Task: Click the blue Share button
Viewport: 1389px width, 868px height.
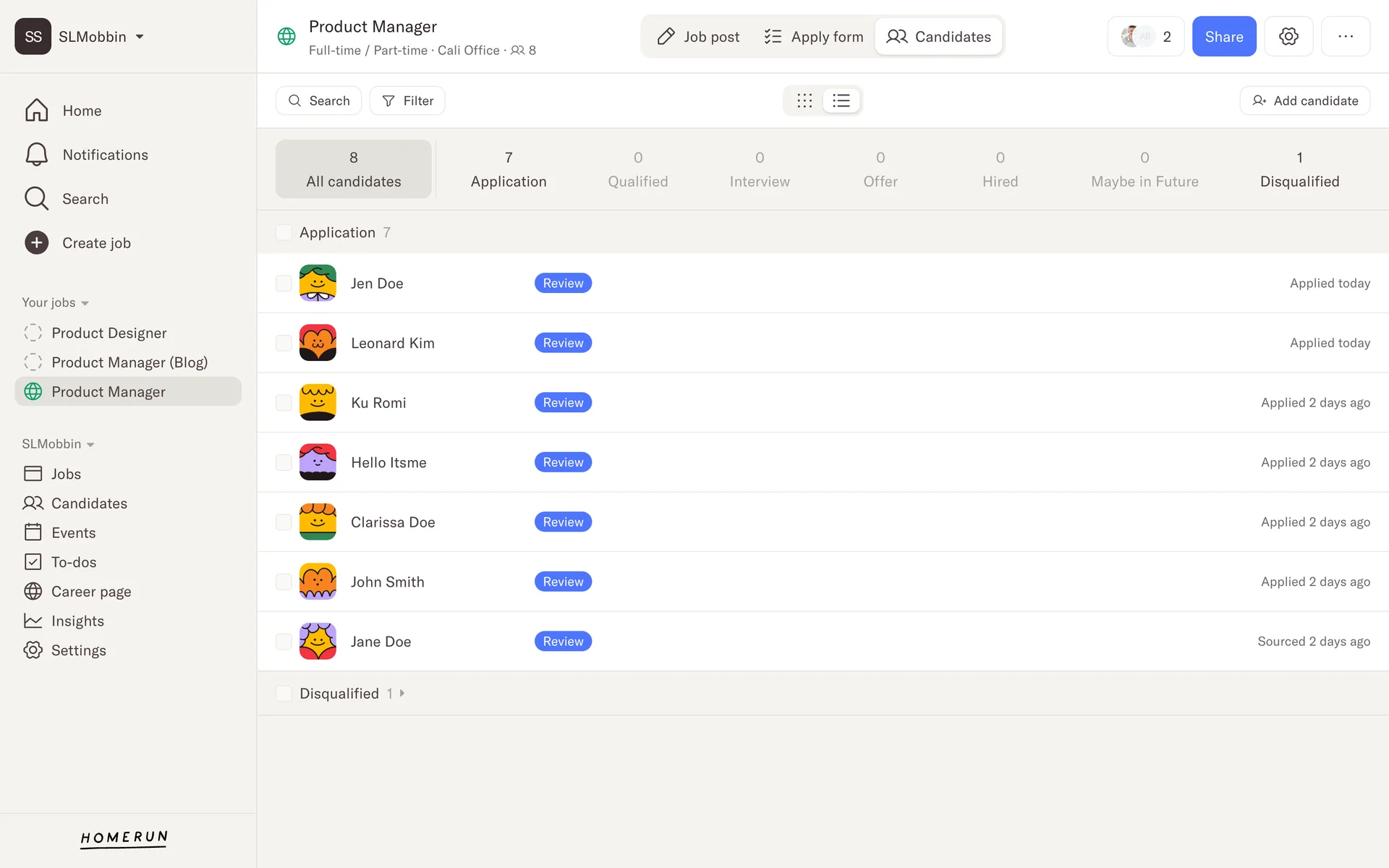Action: 1223,37
